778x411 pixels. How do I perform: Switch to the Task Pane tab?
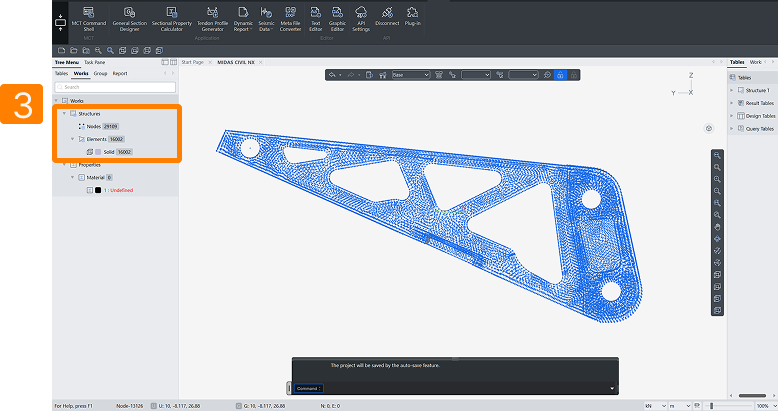[x=94, y=63]
